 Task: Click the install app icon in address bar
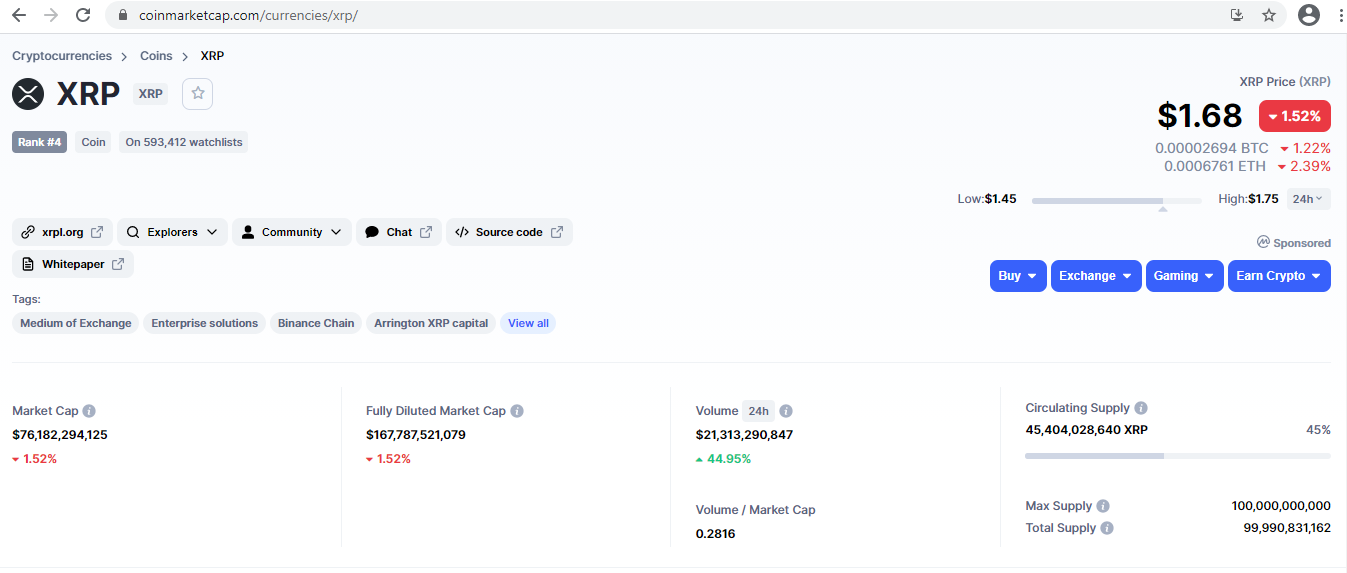coord(1237,15)
